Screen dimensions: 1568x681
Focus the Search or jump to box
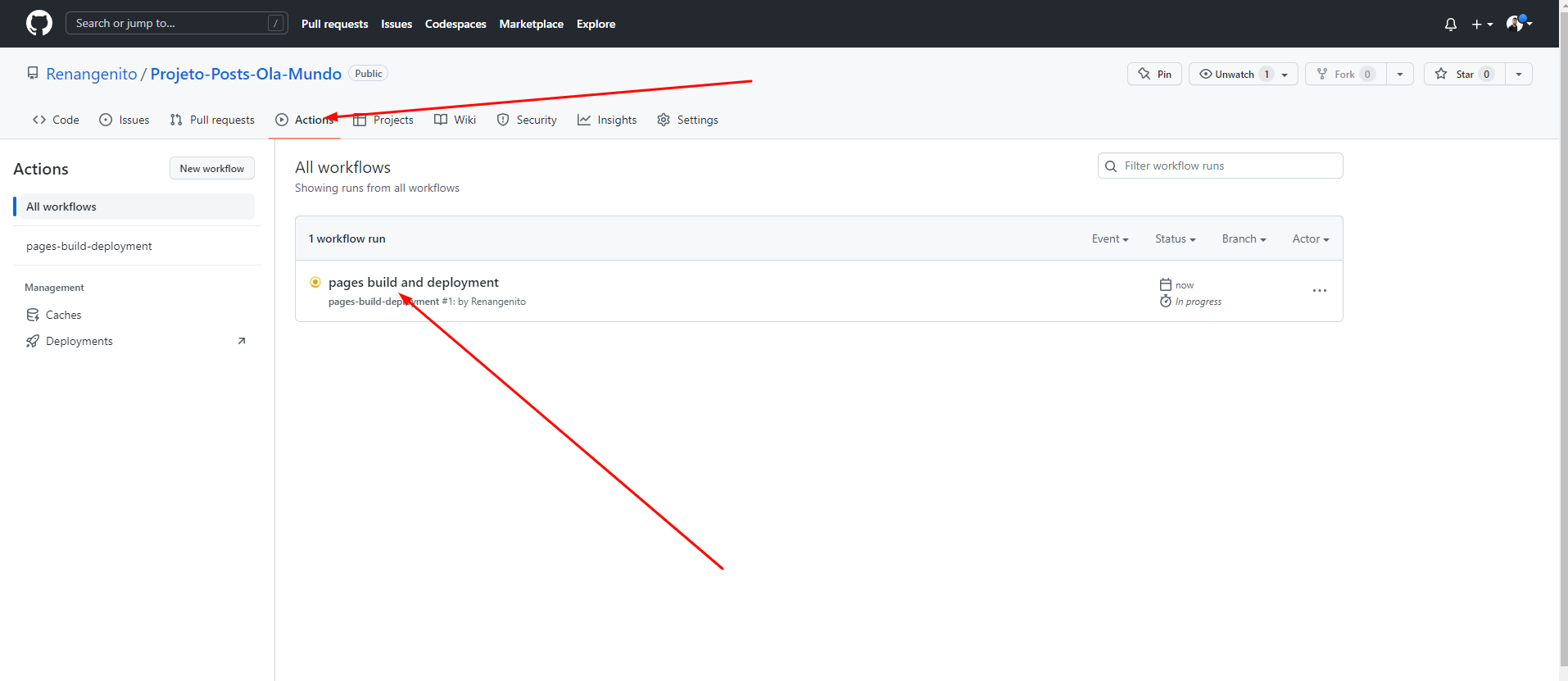[176, 23]
